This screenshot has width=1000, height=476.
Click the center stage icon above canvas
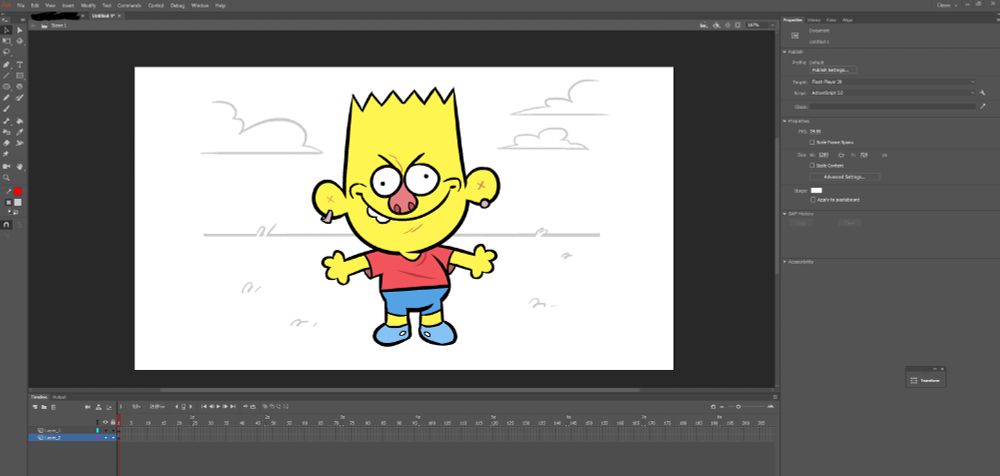click(x=727, y=25)
